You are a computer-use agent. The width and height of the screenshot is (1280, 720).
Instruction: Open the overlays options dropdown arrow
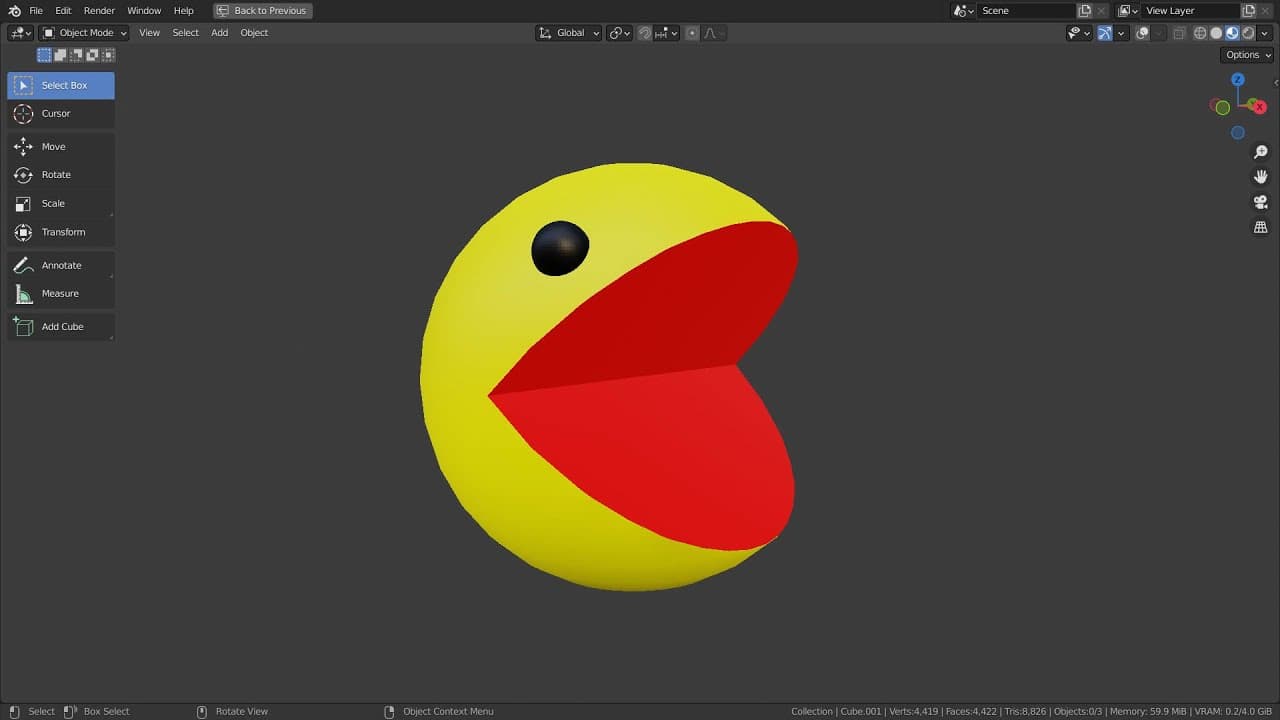(1158, 33)
